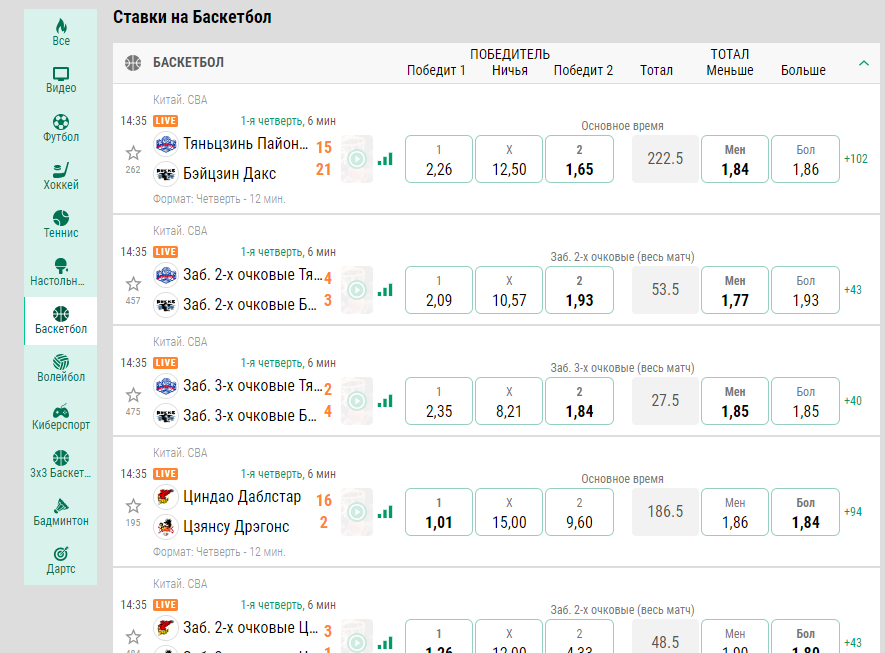The width and height of the screenshot is (885, 653).
Task: Show +94 additional bets for Циндао match
Action: click(853, 511)
